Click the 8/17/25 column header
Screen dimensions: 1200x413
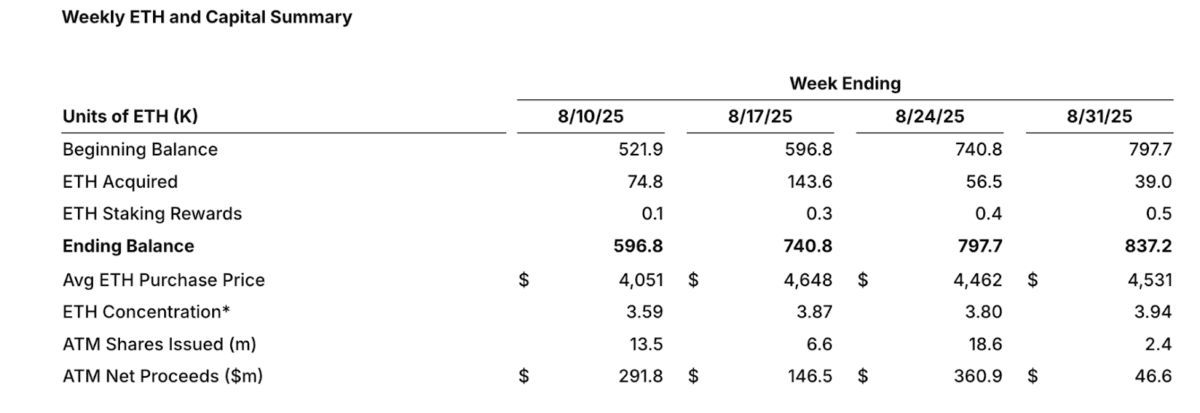(x=760, y=117)
